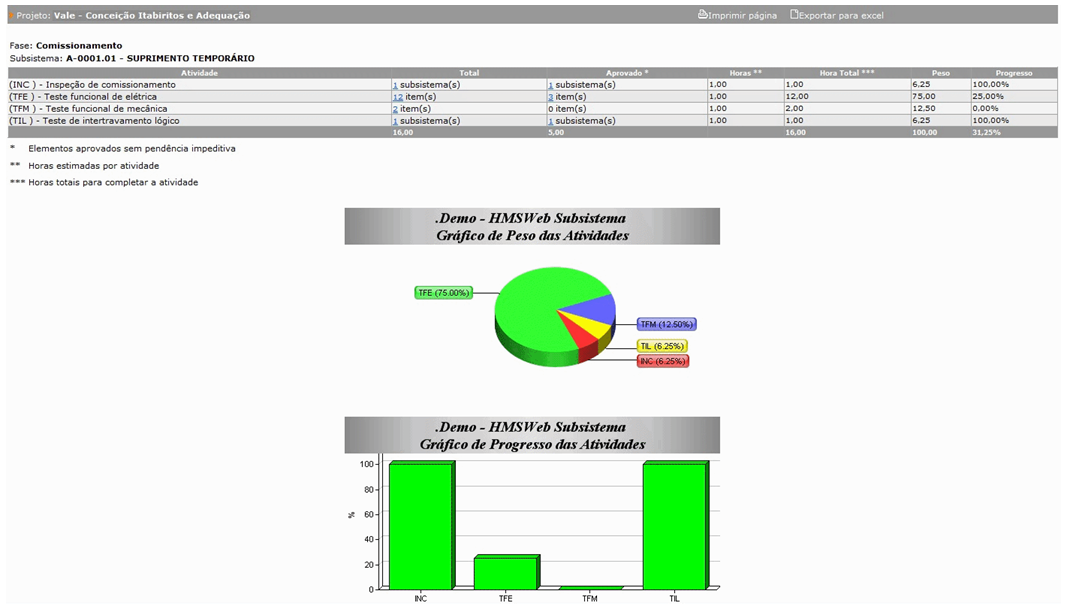
Task: Open the Imprimir página link
Action: pyautogui.click(x=742, y=16)
